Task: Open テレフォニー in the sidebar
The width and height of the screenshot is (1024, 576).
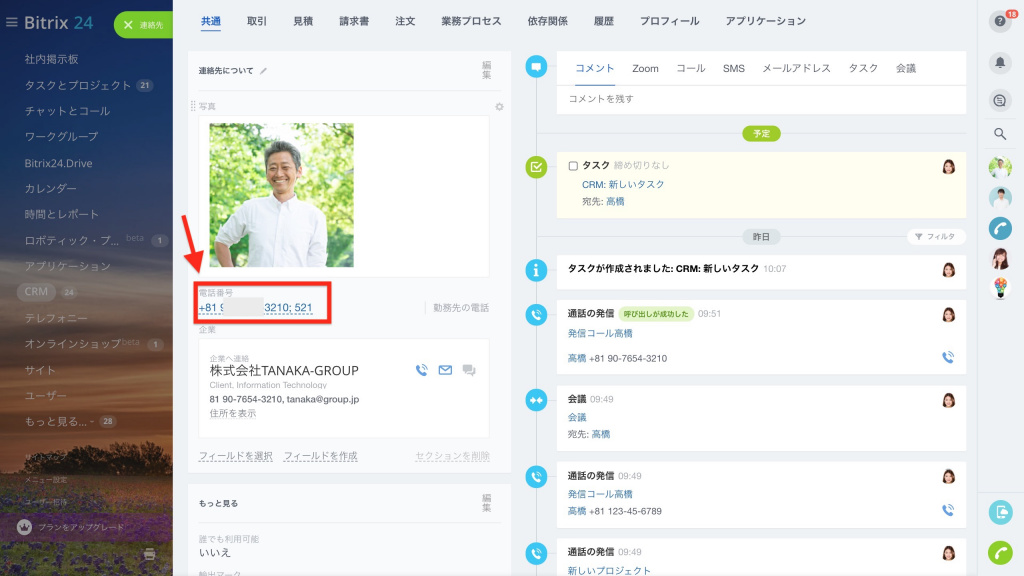Action: 56,318
